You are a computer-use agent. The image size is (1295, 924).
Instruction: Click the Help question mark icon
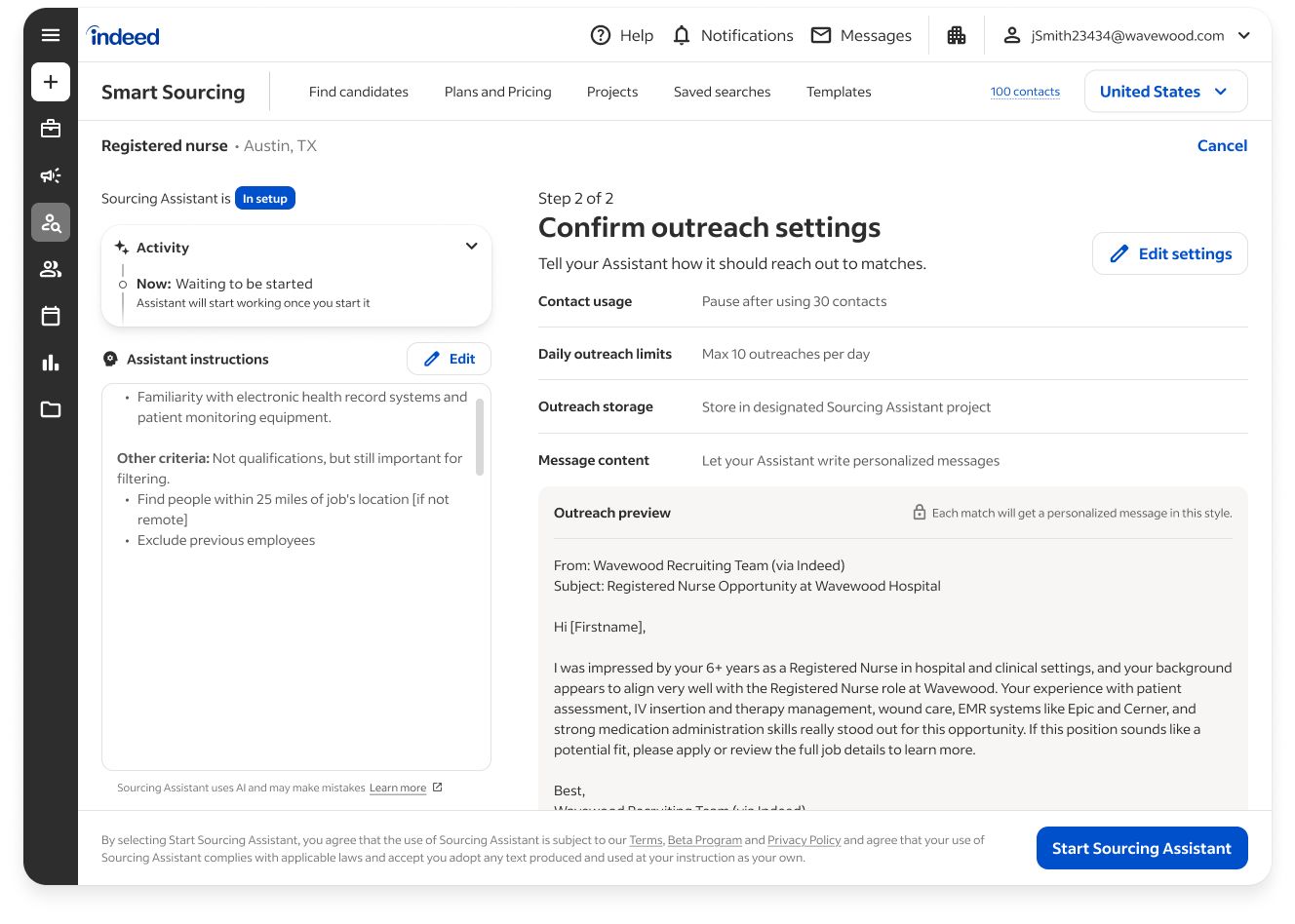coord(601,35)
